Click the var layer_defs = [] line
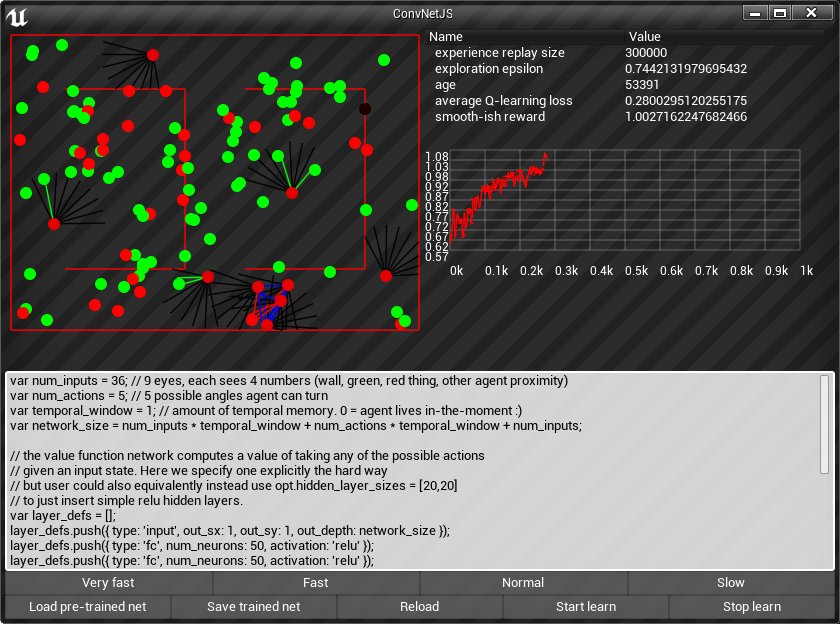Image resolution: width=840 pixels, height=624 pixels. tap(63, 516)
